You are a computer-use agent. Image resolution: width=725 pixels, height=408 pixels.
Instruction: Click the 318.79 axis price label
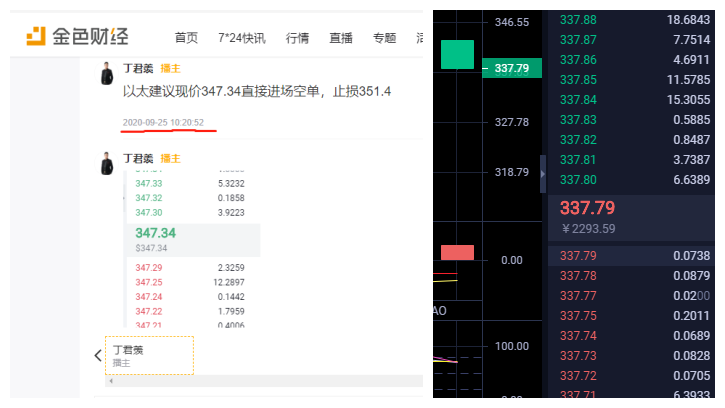coord(512,172)
